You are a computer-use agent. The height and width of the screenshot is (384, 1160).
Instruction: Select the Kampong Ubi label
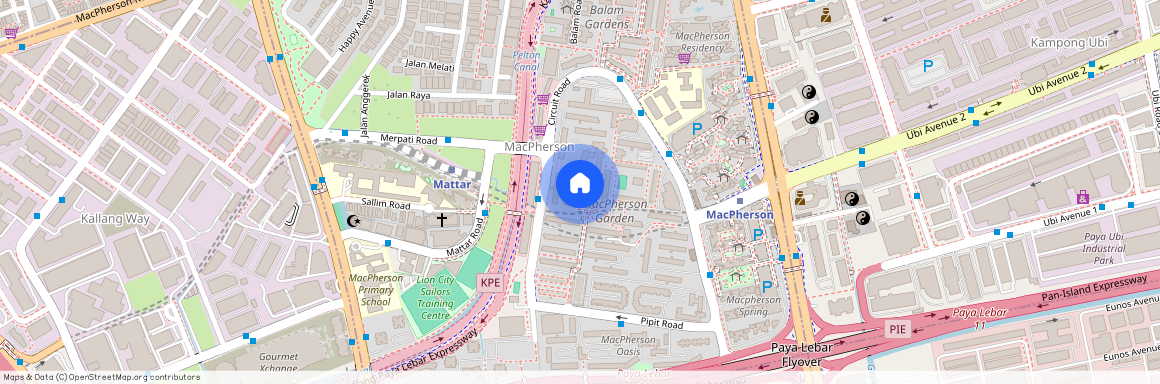point(1070,43)
